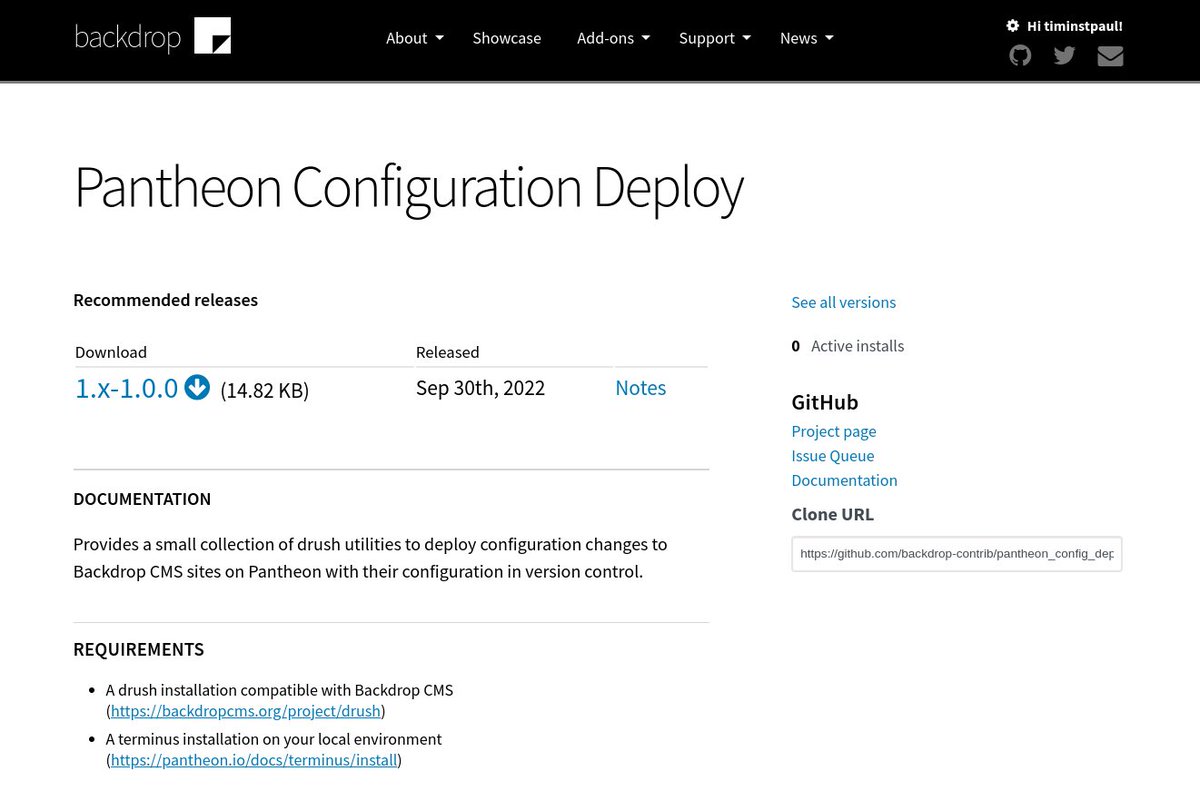This screenshot has width=1200, height=791.
Task: Expand the Support dropdown menu
Action: pos(715,38)
